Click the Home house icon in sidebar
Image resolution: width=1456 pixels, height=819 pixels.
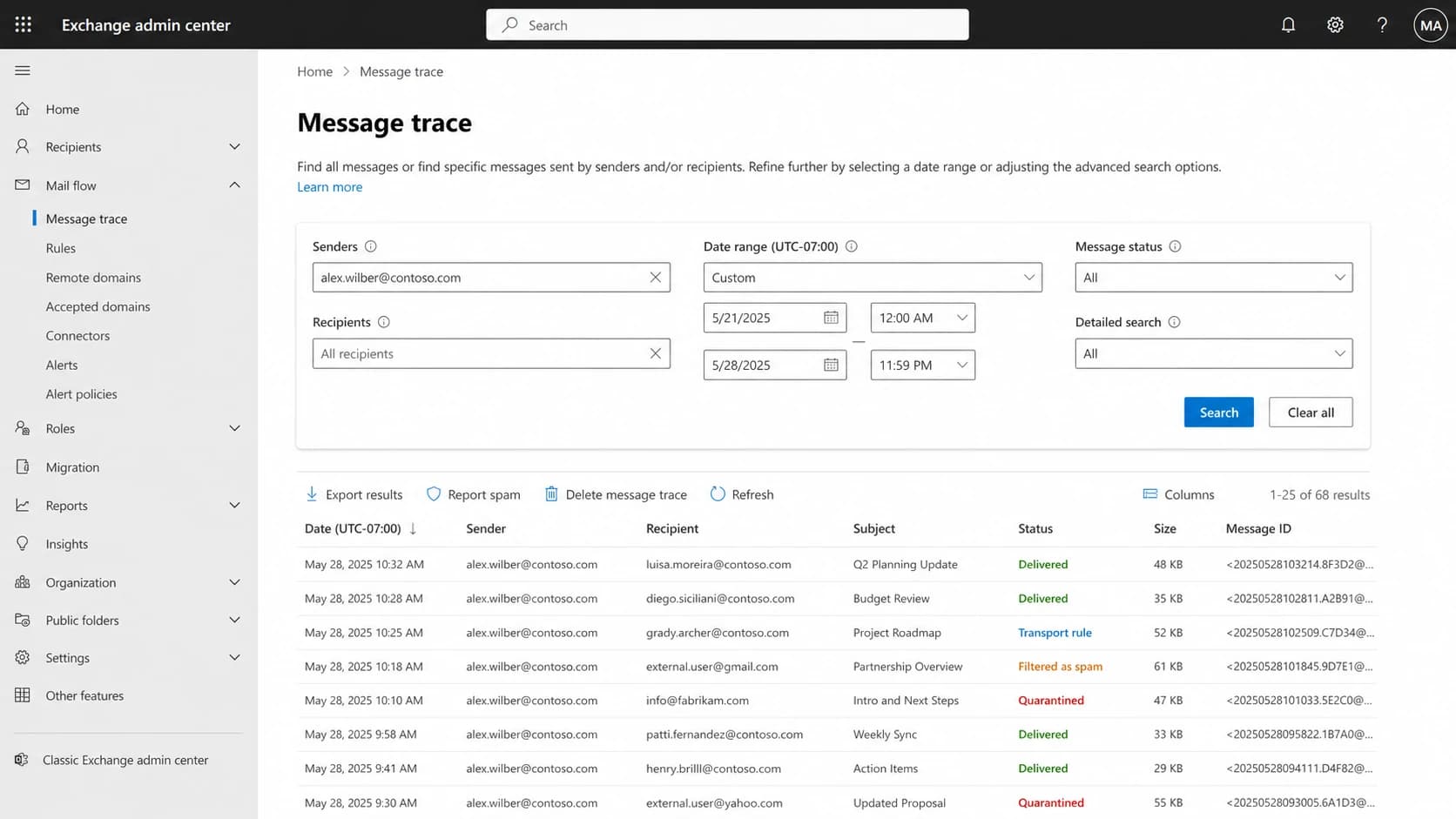23,109
